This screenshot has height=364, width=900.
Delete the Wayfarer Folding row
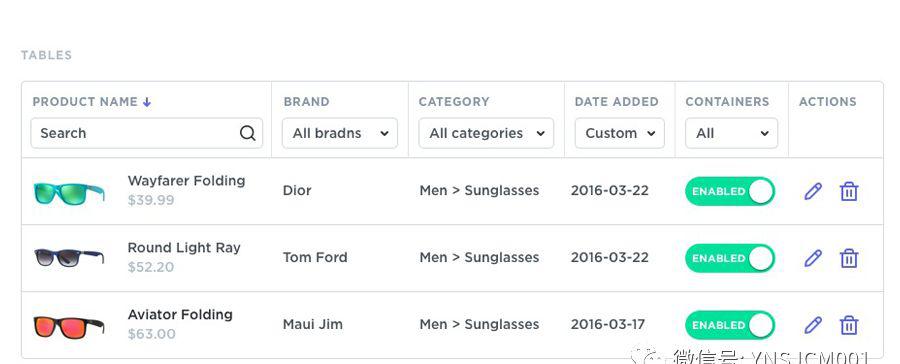click(849, 191)
